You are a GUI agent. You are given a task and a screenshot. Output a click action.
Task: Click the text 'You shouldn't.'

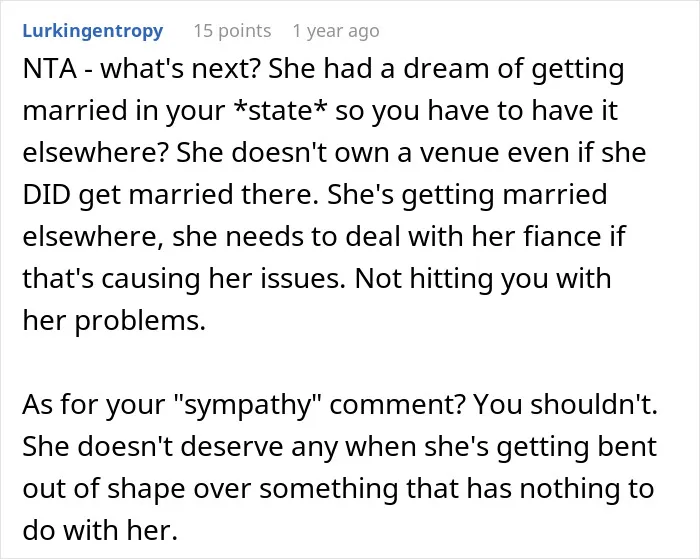point(566,405)
